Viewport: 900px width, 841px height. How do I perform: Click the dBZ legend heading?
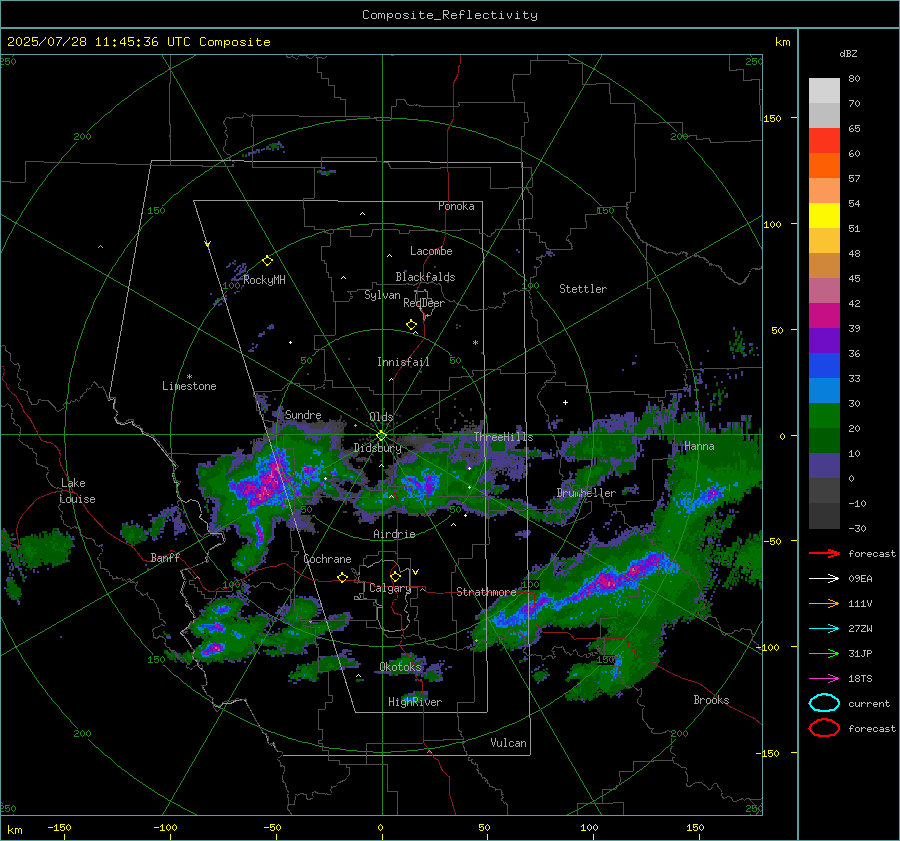click(x=848, y=53)
